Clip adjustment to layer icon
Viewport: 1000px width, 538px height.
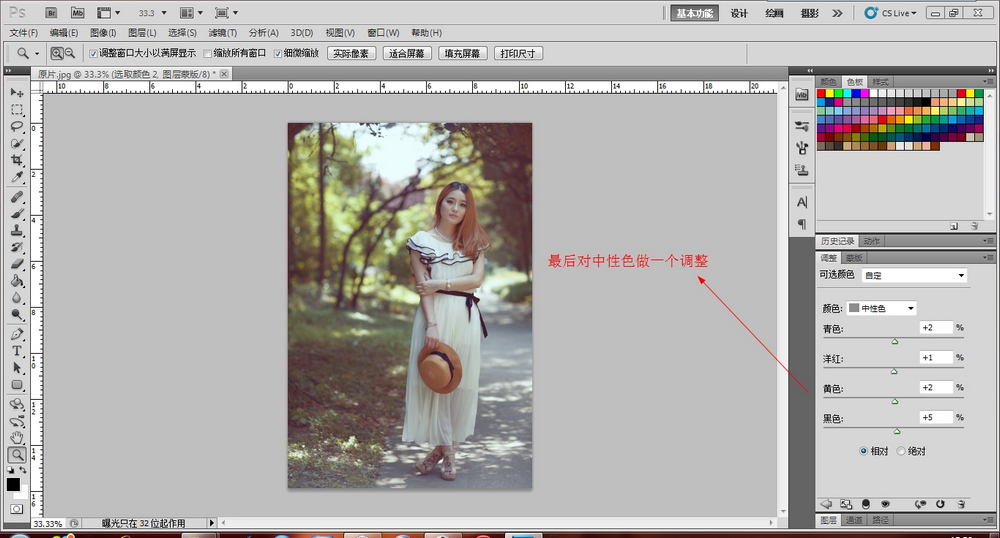[865, 504]
